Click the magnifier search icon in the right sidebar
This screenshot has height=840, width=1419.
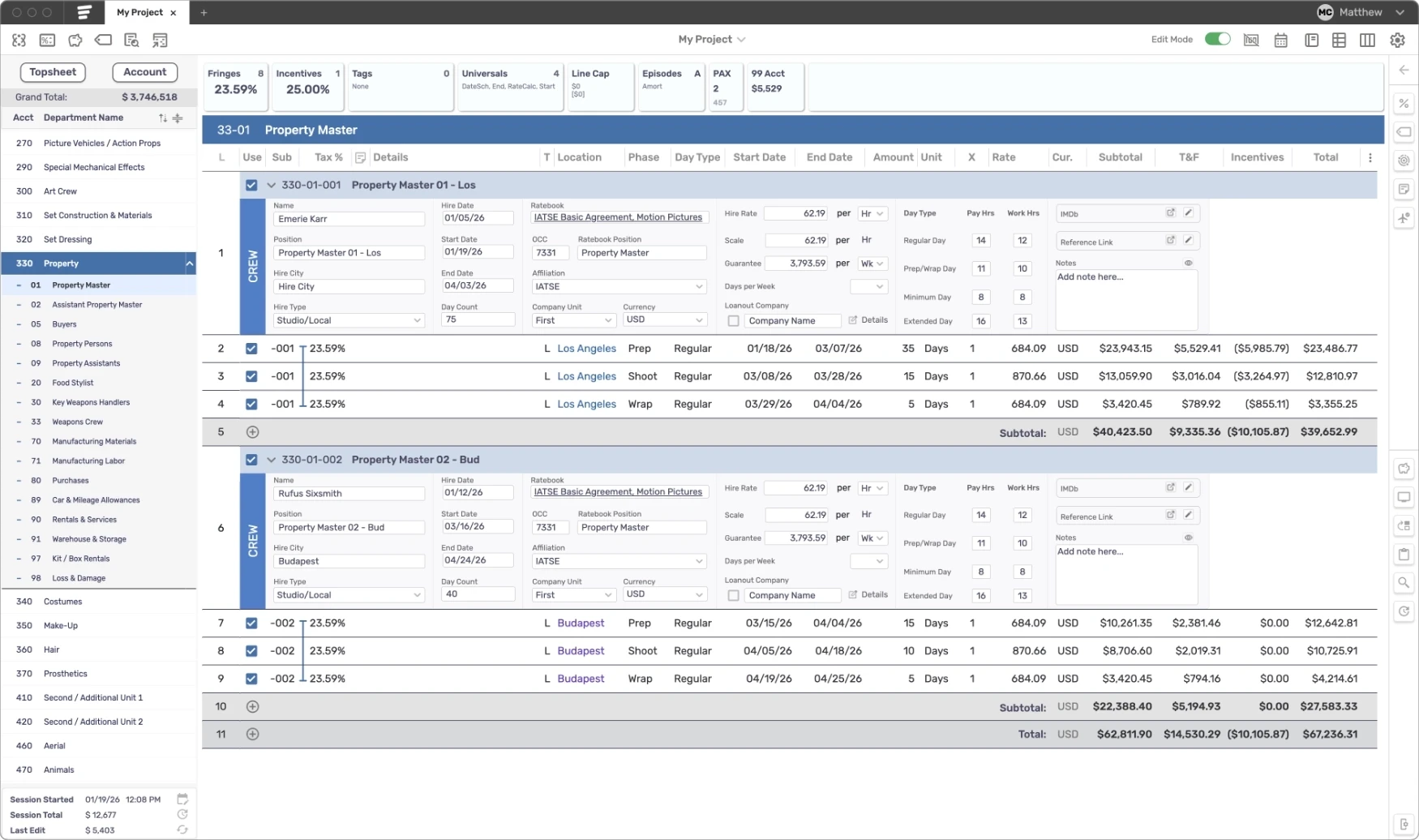click(1405, 582)
